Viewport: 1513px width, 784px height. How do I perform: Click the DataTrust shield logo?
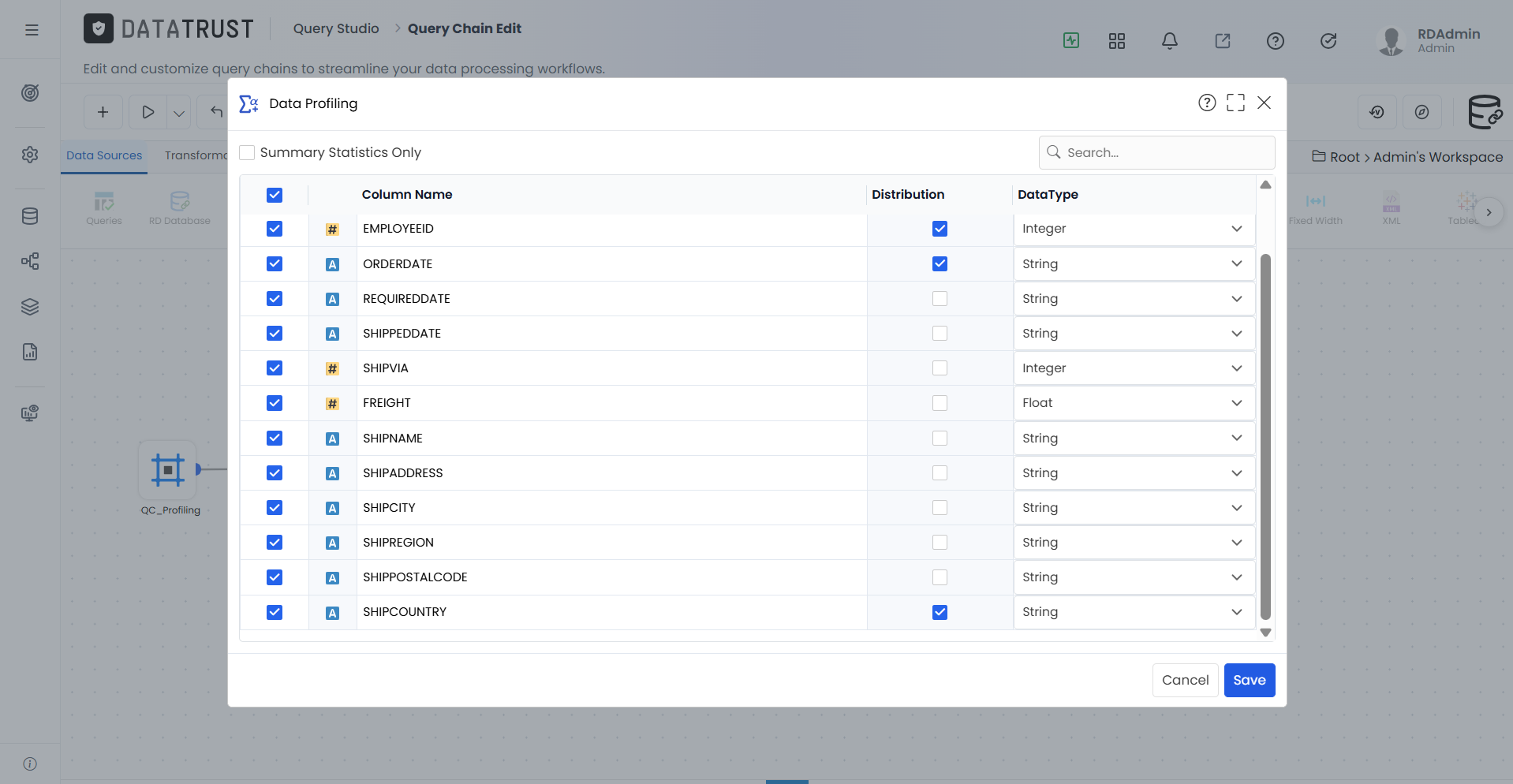[99, 29]
